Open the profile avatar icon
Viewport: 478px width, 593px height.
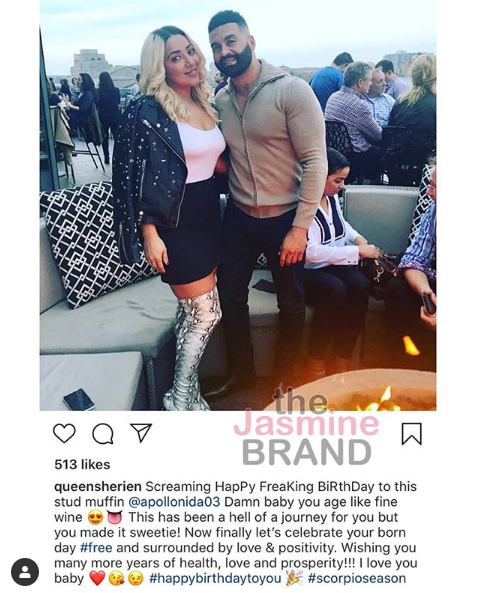(x=25, y=572)
